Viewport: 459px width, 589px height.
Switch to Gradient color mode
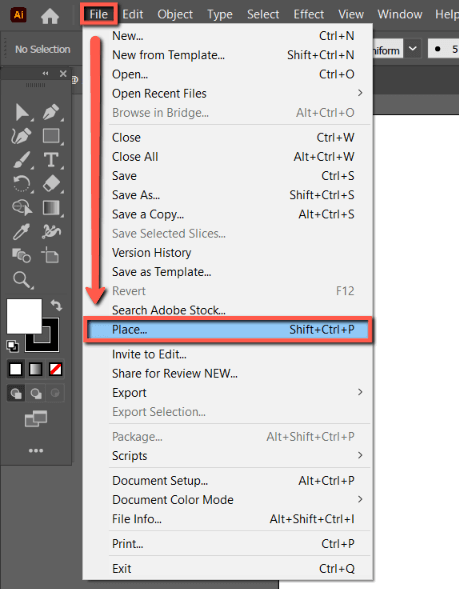click(x=35, y=369)
